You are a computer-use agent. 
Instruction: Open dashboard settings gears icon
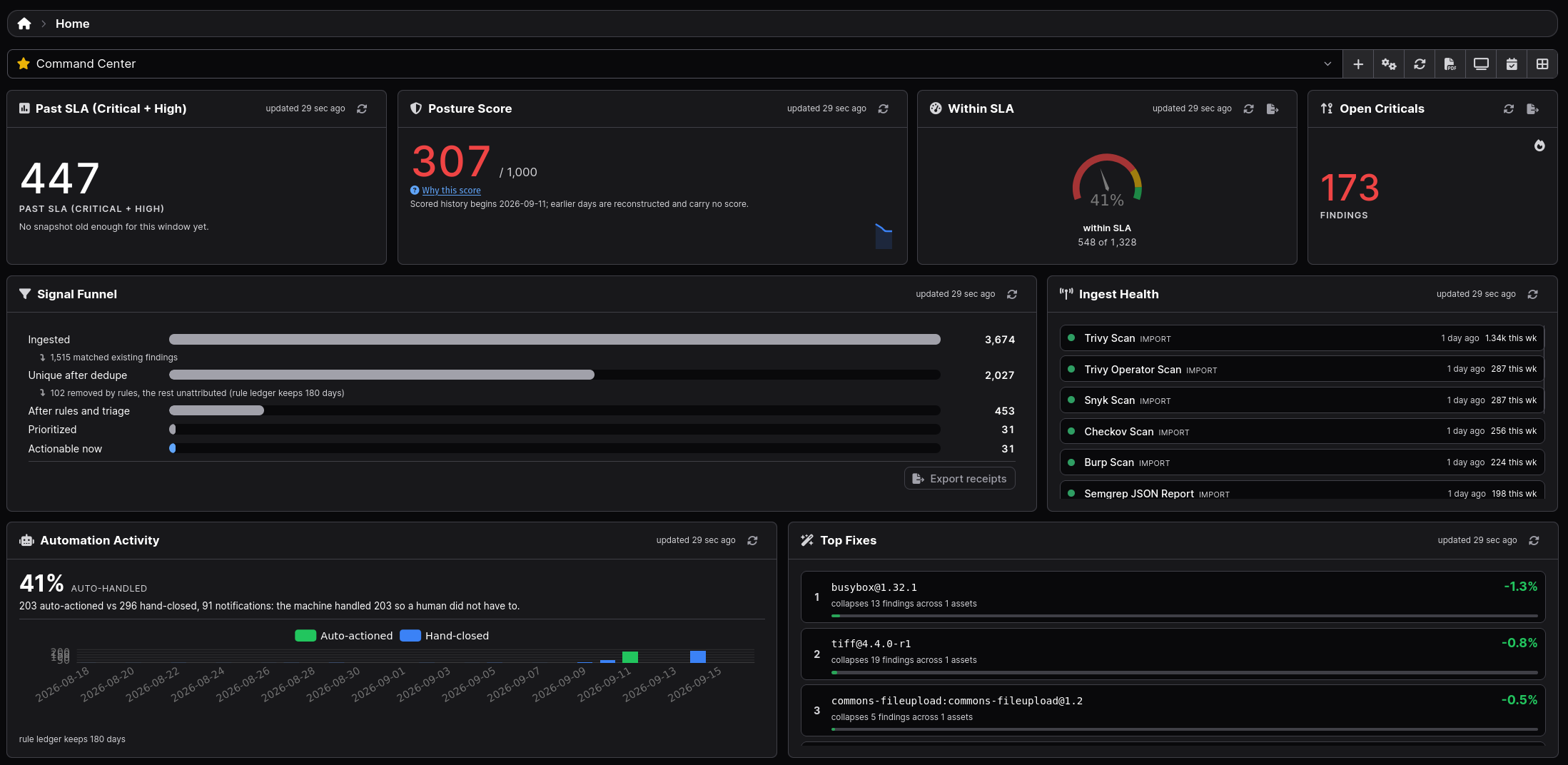[1389, 64]
